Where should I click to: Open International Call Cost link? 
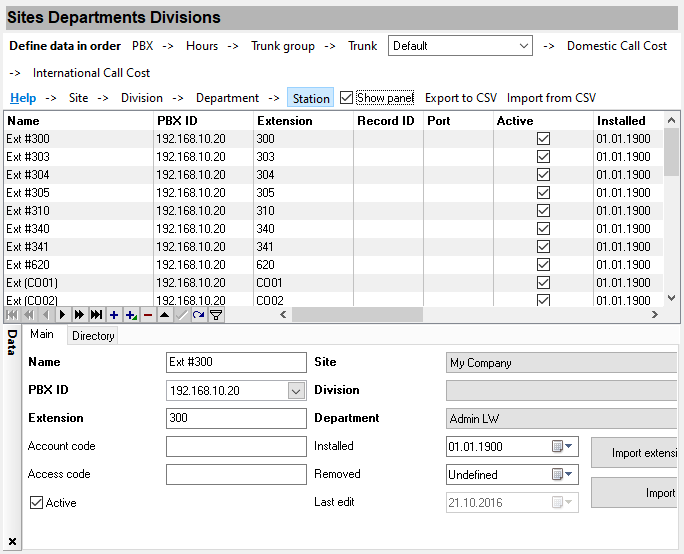(91, 73)
